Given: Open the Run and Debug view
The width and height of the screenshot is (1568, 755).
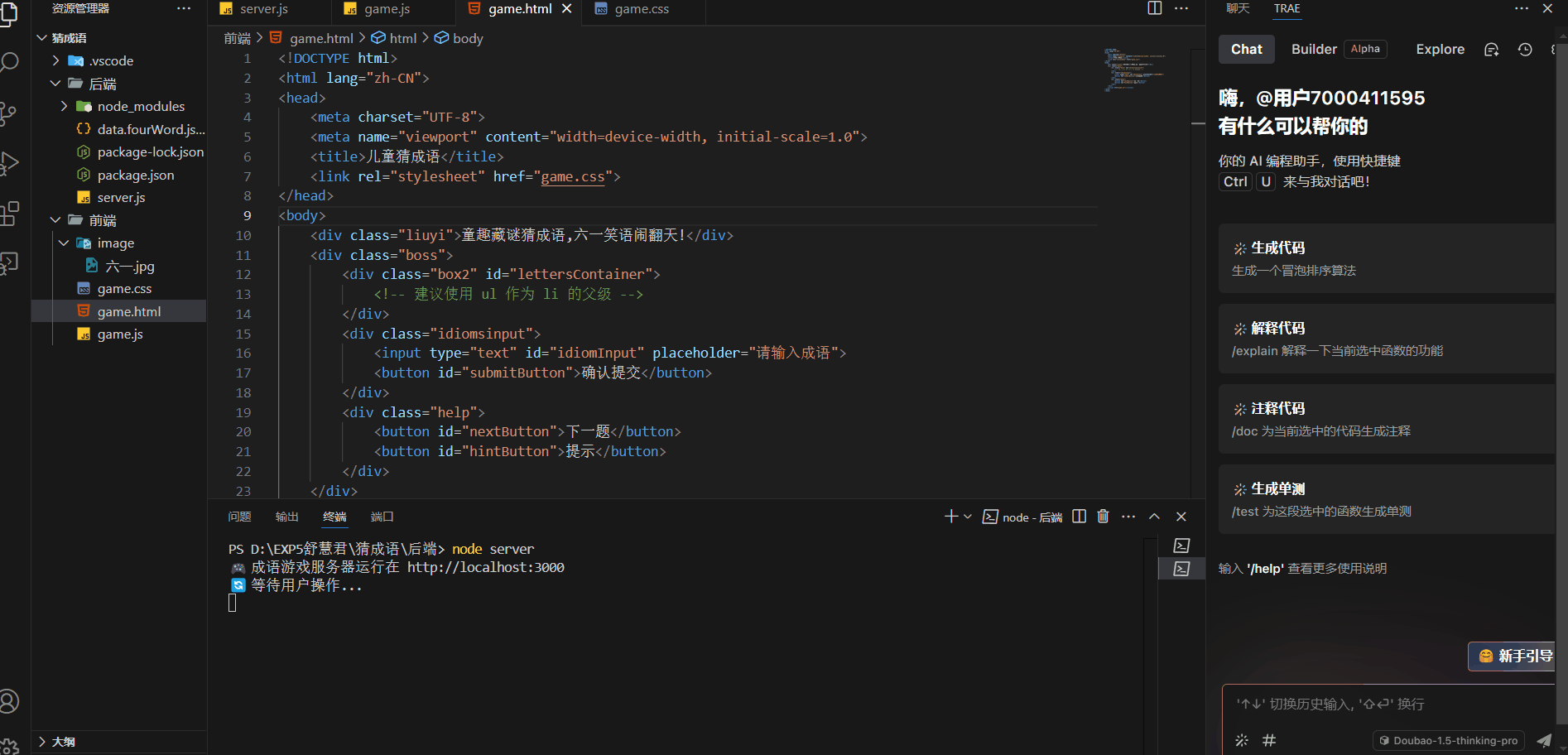Looking at the screenshot, I should pyautogui.click(x=8, y=163).
